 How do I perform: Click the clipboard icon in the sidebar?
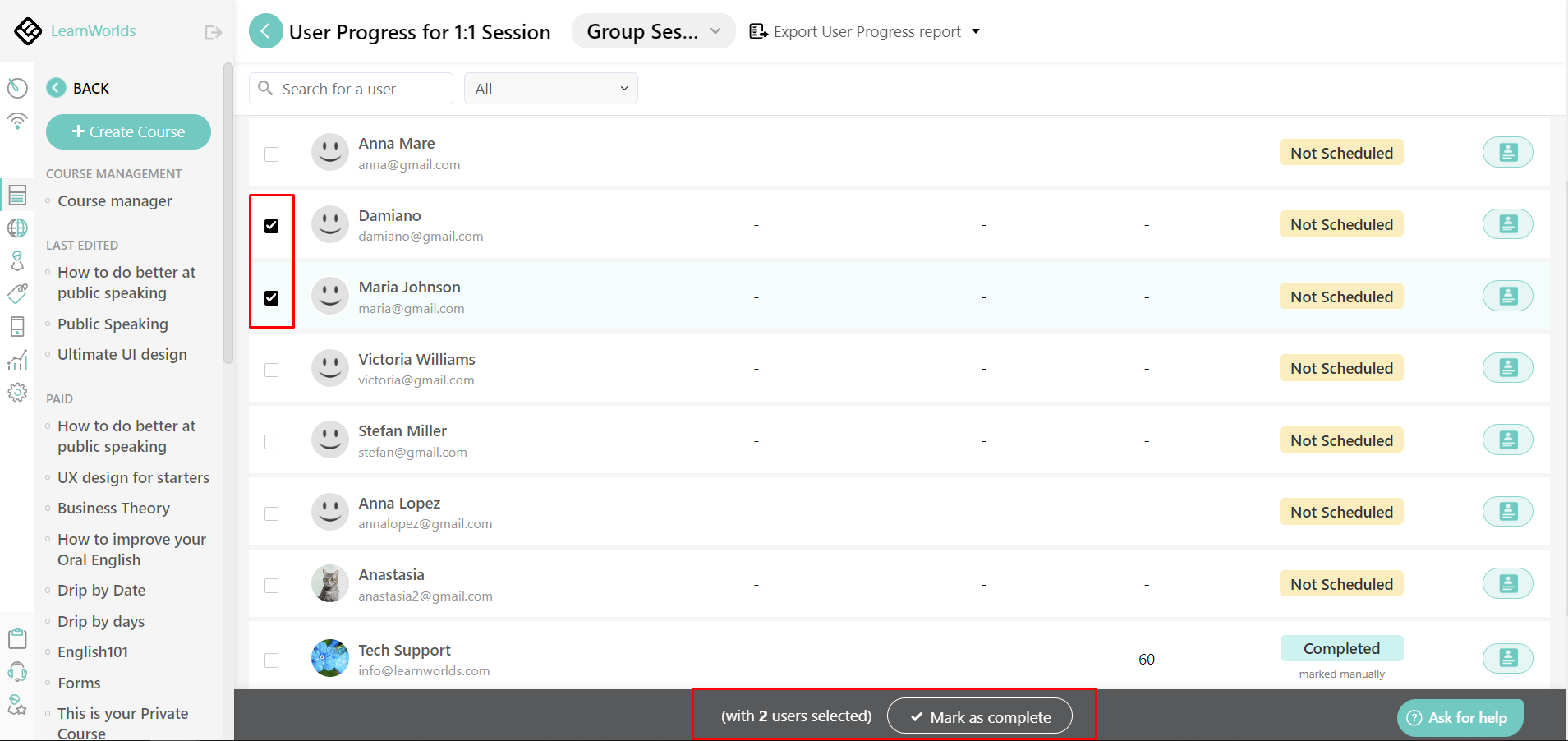click(17, 638)
